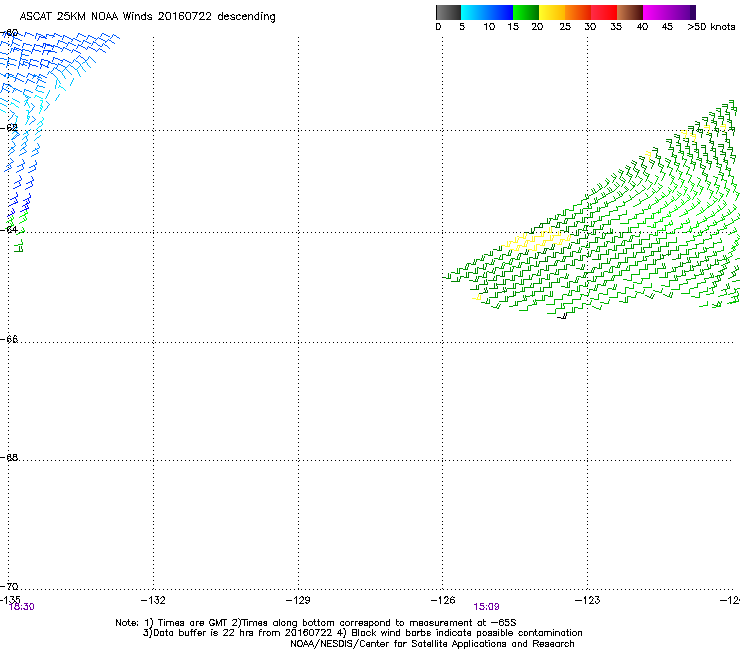Click the 18:30 timestamp label

tap(22, 607)
